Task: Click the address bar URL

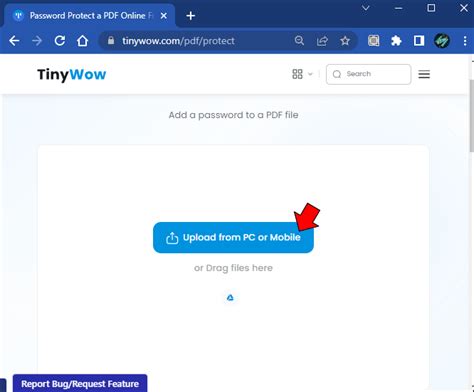Action: [178, 41]
